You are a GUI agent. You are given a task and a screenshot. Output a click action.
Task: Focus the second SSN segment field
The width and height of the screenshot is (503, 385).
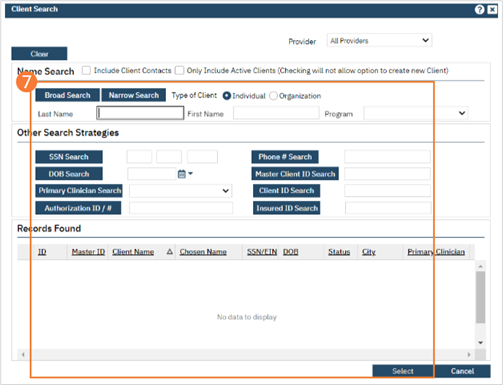[169, 157]
